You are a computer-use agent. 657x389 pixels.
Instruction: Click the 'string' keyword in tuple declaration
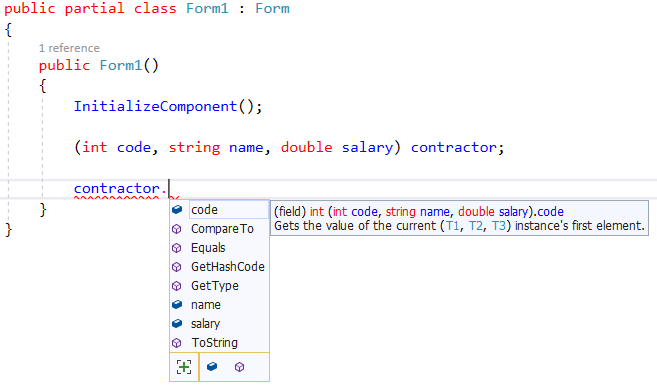pyautogui.click(x=194, y=148)
